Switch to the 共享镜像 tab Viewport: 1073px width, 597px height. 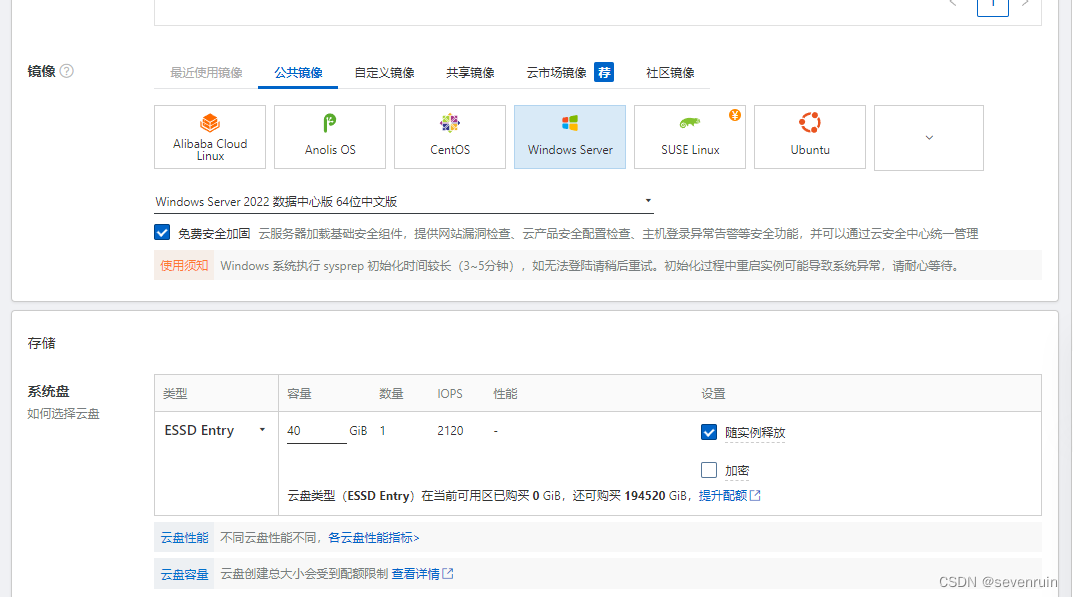(x=470, y=73)
